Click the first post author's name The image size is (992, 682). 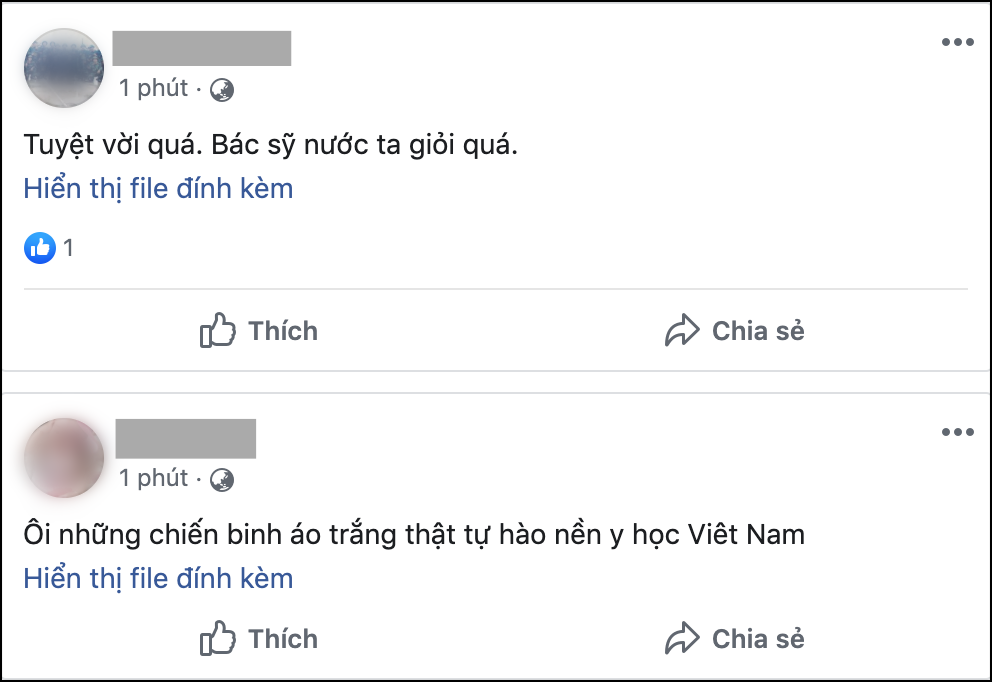pos(202,48)
